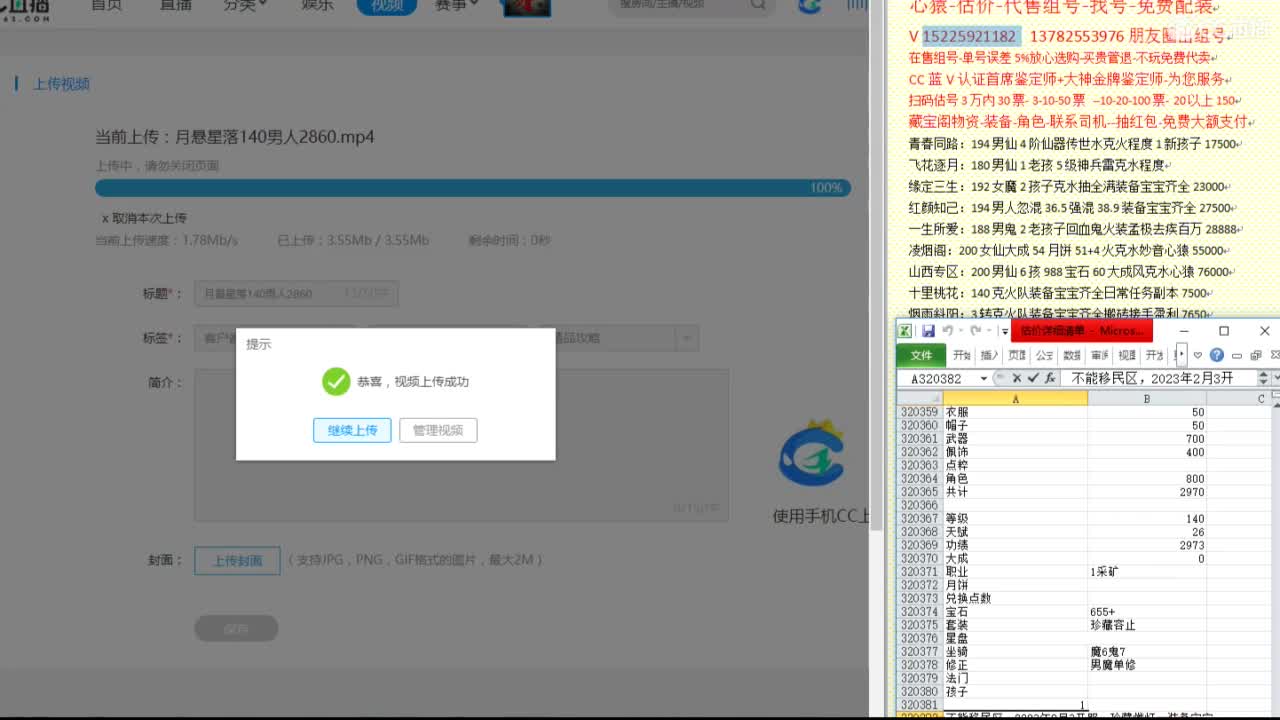This screenshot has width=1280, height=720.
Task: Click the cell containing 珍藏容止
Action: tap(1147, 625)
